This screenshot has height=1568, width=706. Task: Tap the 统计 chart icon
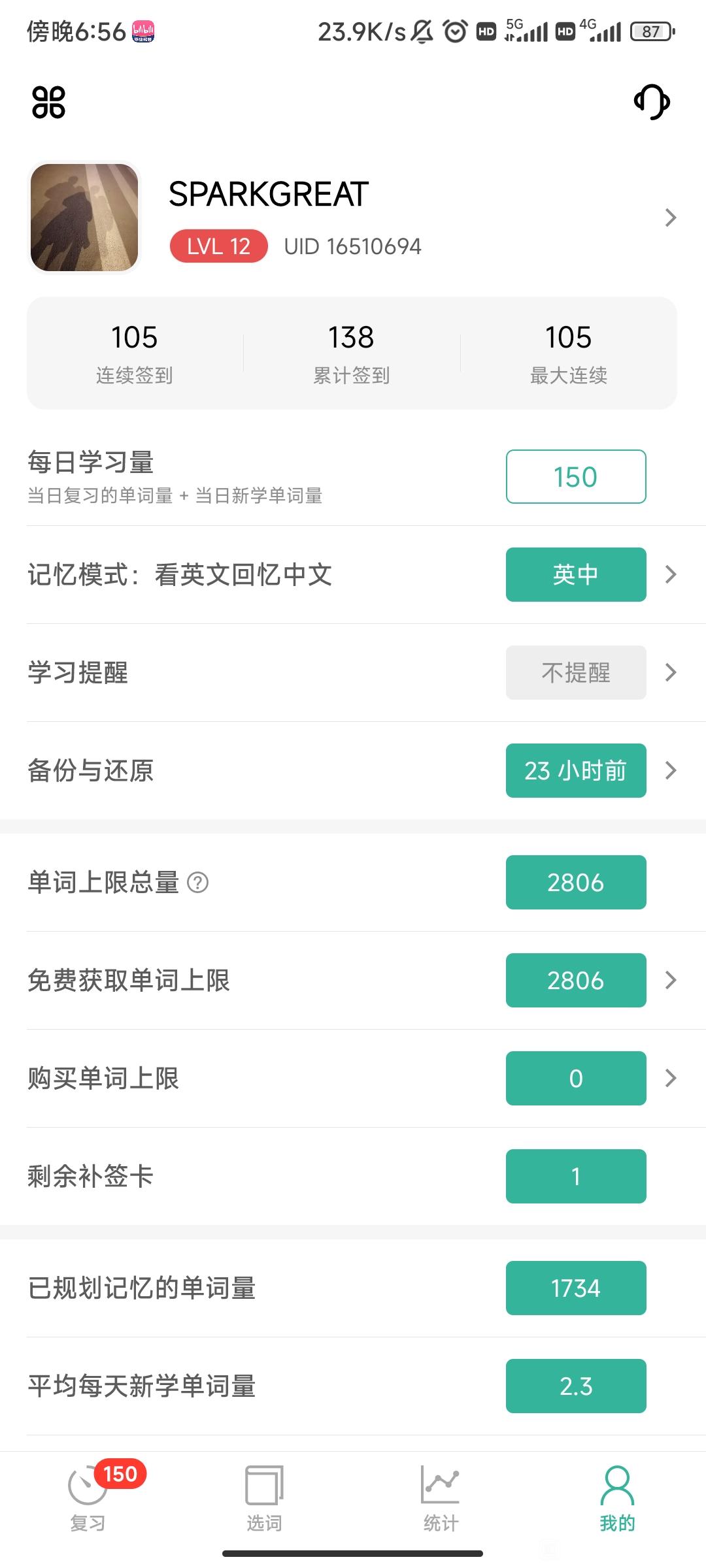tap(441, 1484)
